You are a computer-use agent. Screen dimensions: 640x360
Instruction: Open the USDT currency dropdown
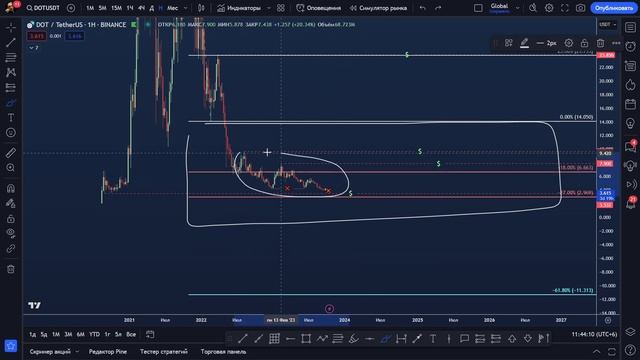click(608, 24)
